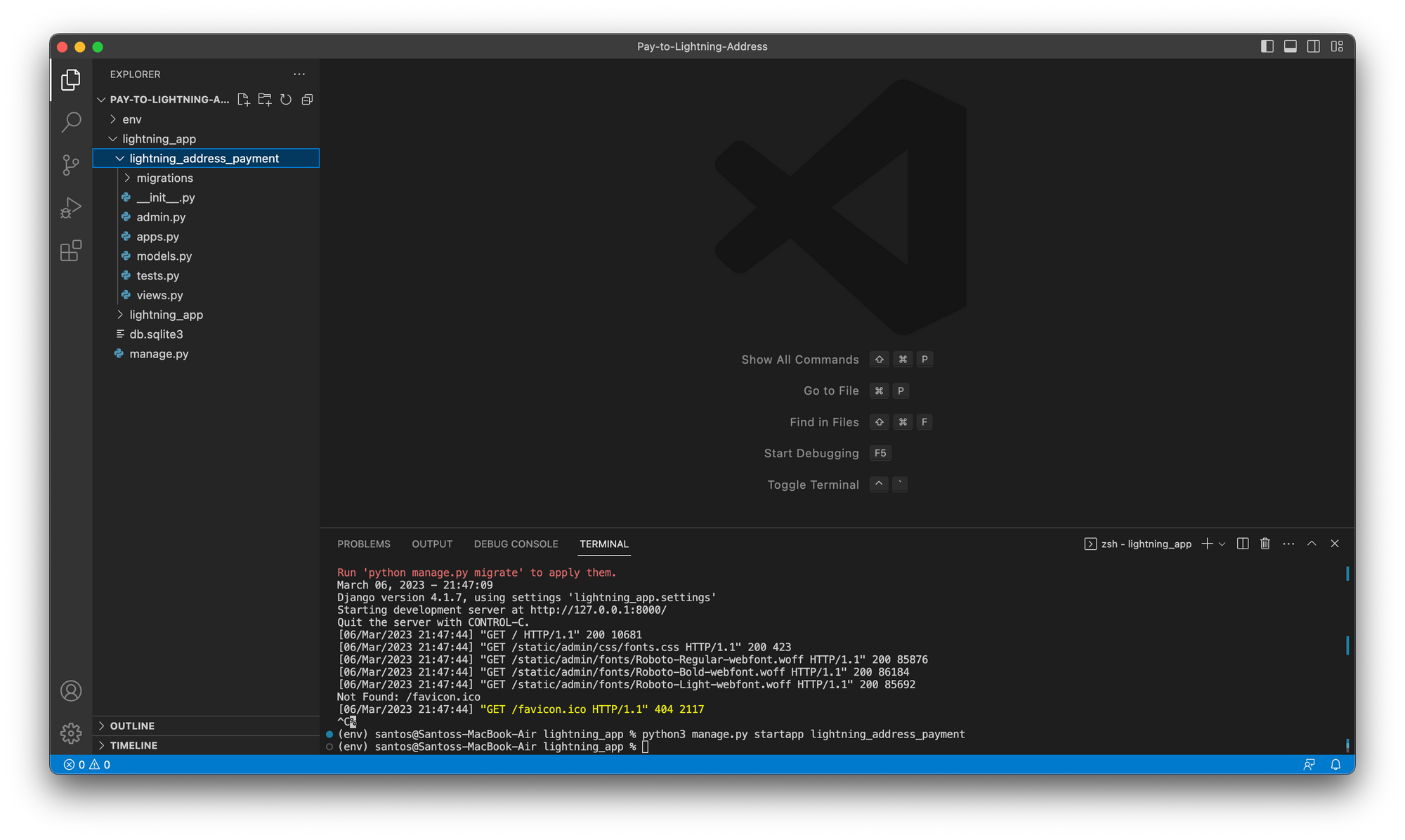The width and height of the screenshot is (1405, 840).
Task: Open apps.py file
Action: click(x=207, y=237)
